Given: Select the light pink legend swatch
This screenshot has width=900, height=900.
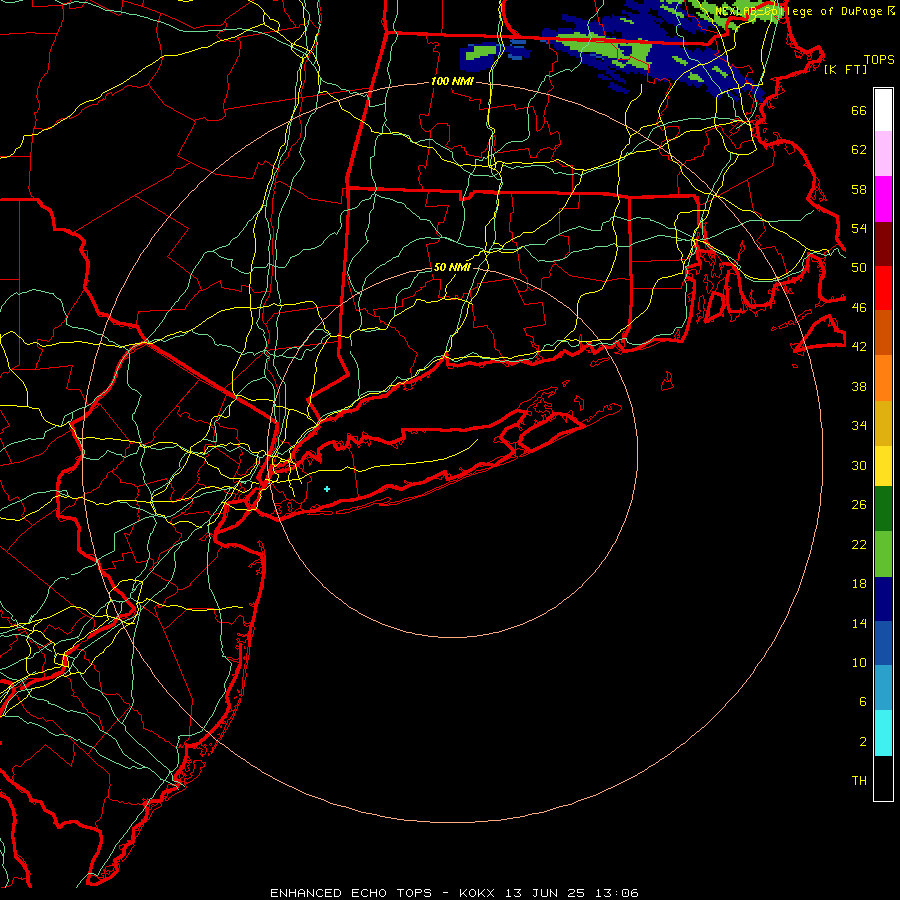Looking at the screenshot, I should point(883,154).
